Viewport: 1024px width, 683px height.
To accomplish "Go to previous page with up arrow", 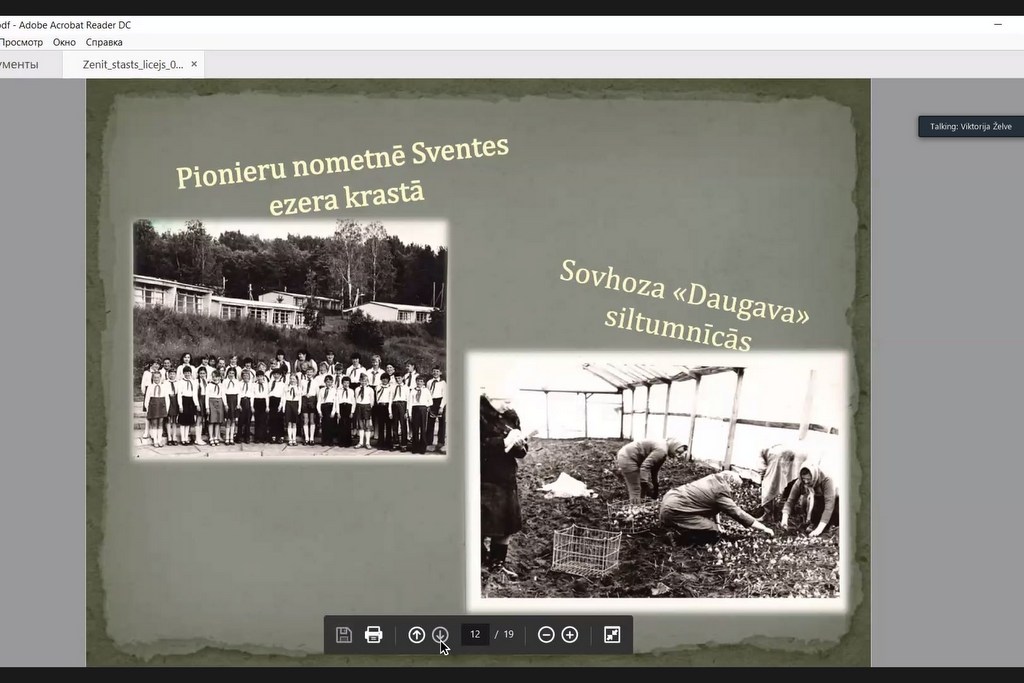I will [416, 634].
